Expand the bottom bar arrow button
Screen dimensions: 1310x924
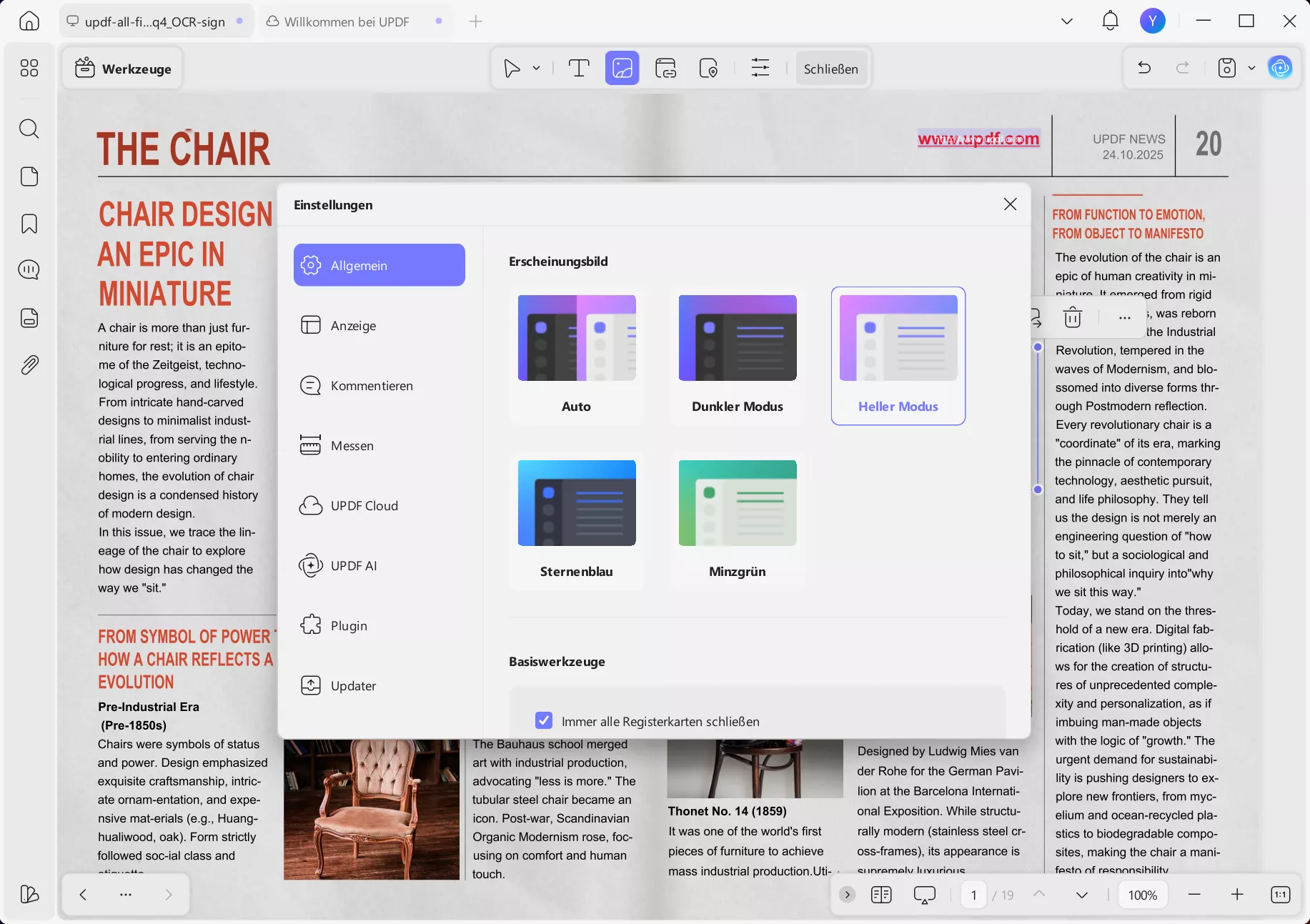coord(847,895)
